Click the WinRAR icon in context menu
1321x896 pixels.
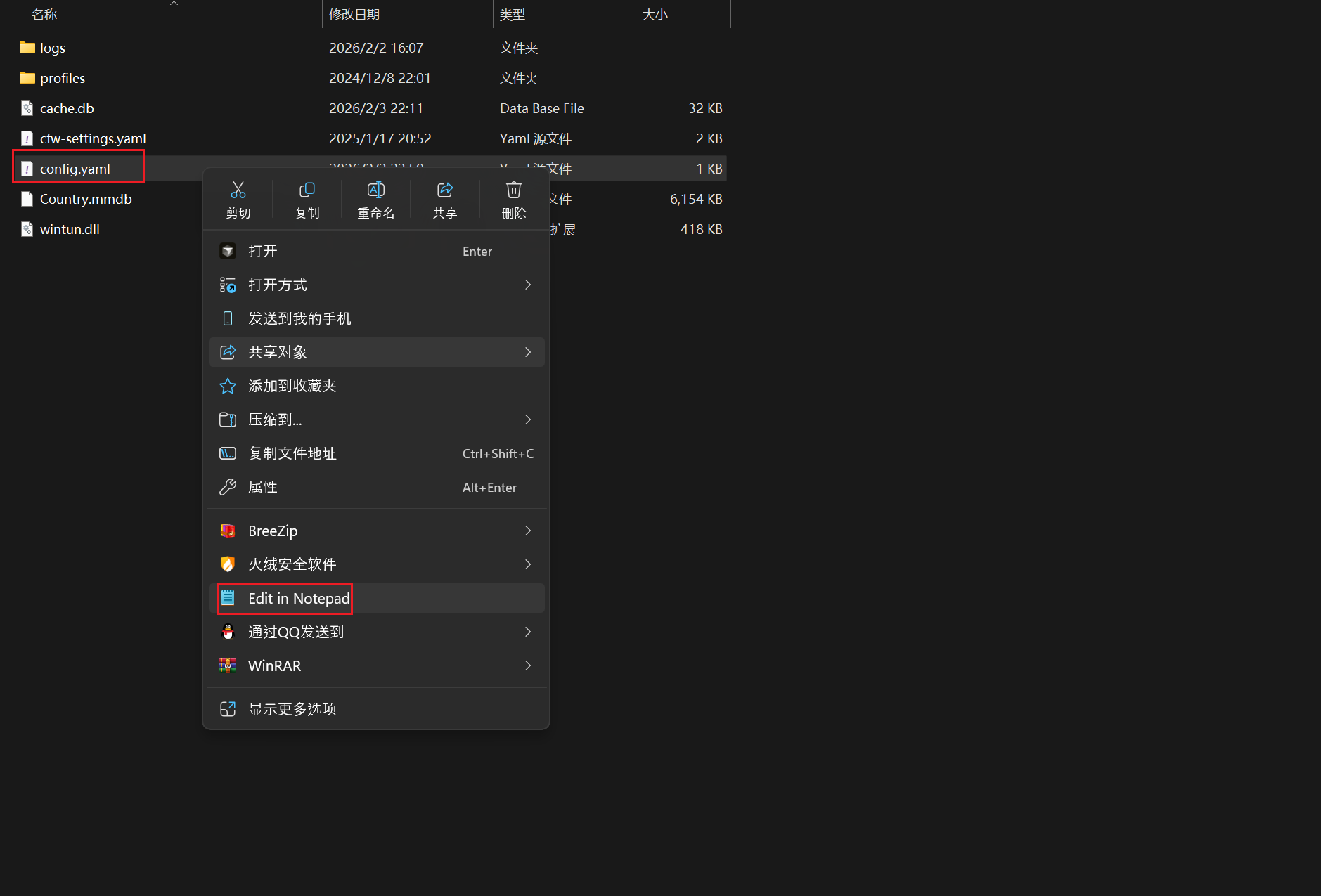coord(228,665)
